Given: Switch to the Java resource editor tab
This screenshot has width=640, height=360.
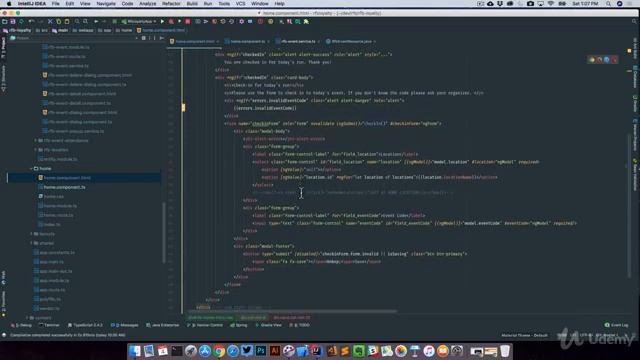Looking at the screenshot, I should 351,42.
